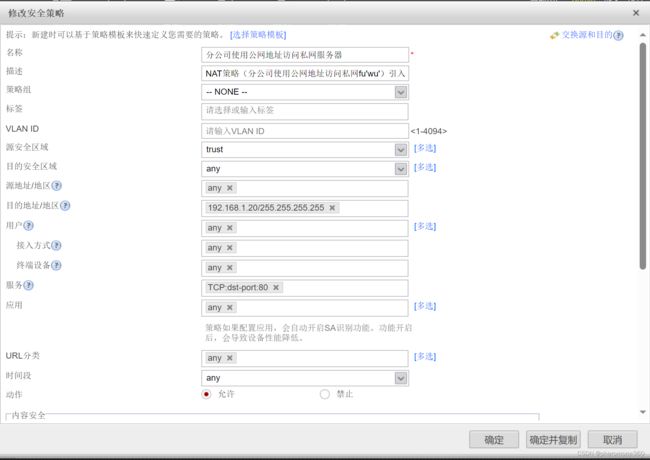Click the scrollbar up arrow
This screenshot has width=650, height=460.
[643, 35]
